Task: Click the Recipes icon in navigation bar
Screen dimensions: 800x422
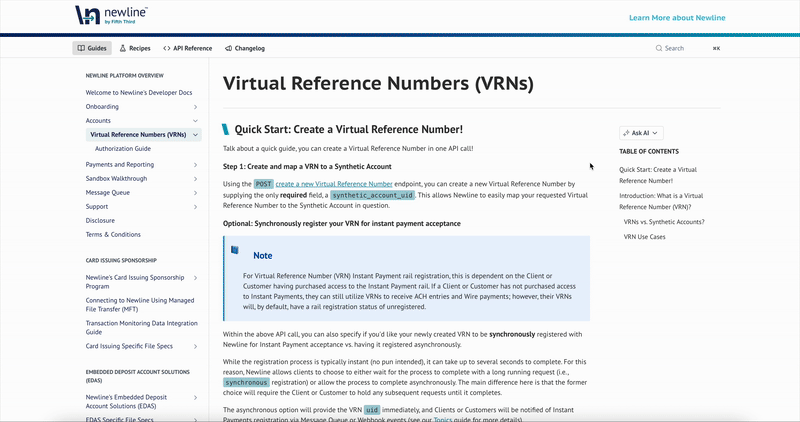Action: (122, 48)
